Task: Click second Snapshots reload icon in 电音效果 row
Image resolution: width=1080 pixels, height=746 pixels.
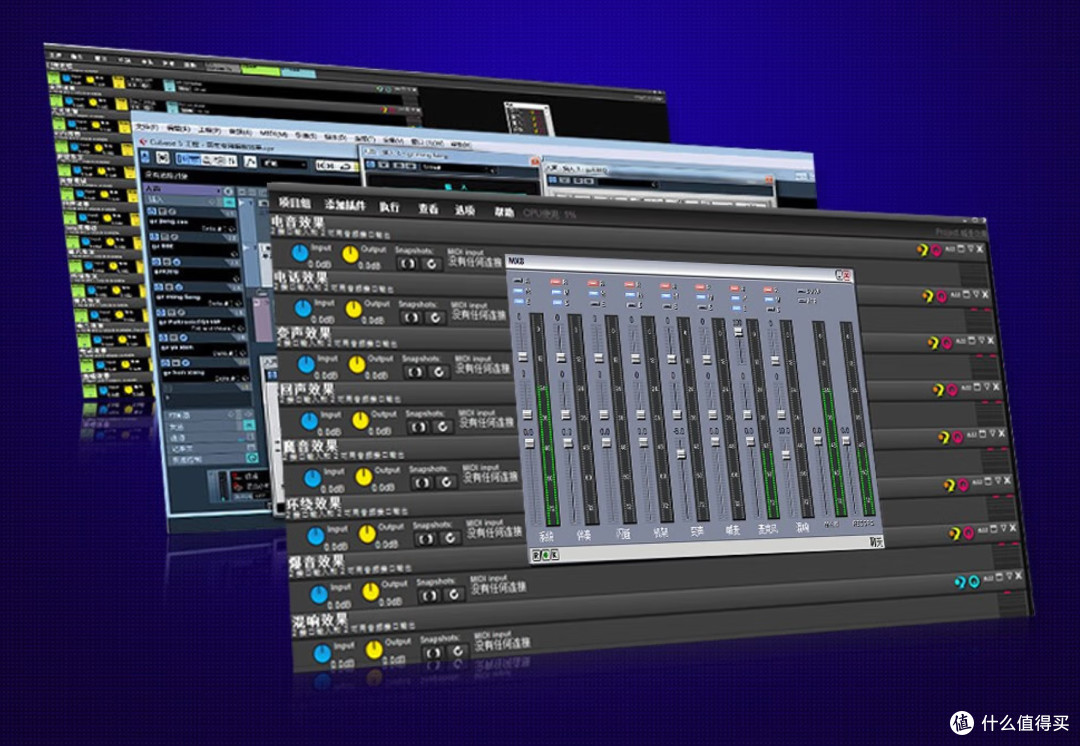Action: click(x=431, y=263)
